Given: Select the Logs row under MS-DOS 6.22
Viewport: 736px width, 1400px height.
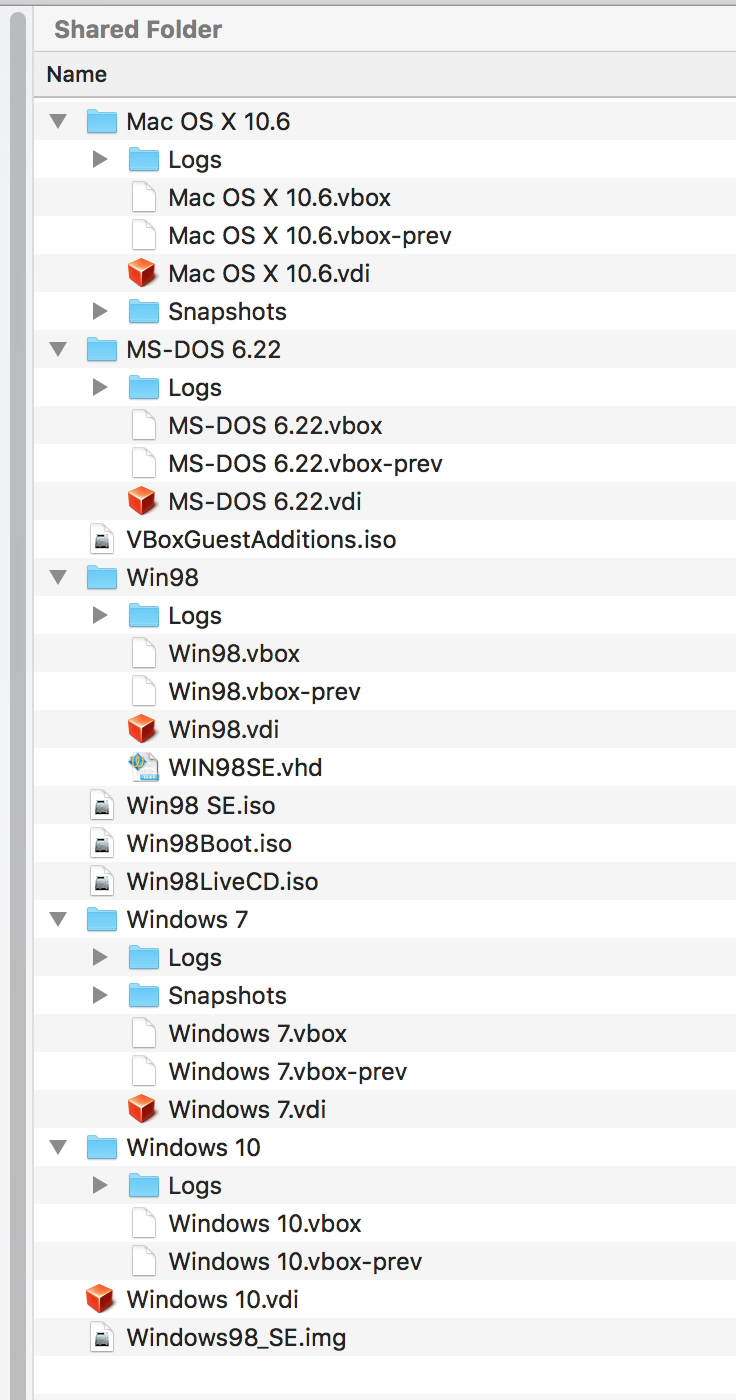Looking at the screenshot, I should click(x=385, y=388).
